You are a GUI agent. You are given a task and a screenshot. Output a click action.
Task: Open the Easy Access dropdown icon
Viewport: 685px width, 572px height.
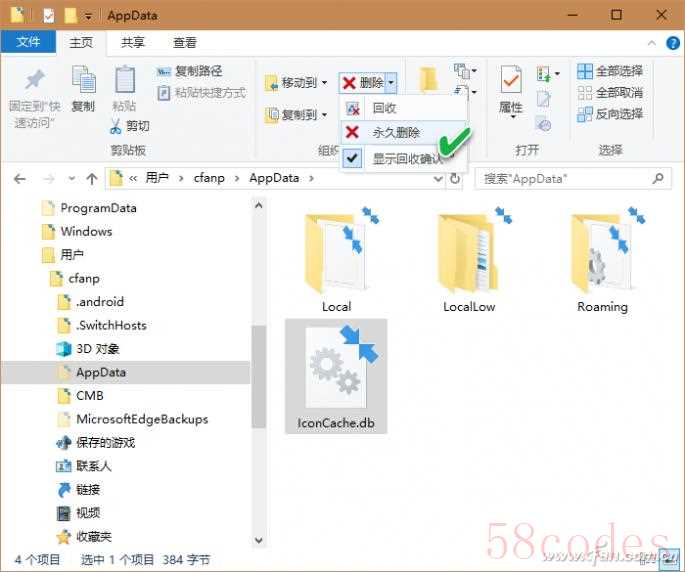465,91
